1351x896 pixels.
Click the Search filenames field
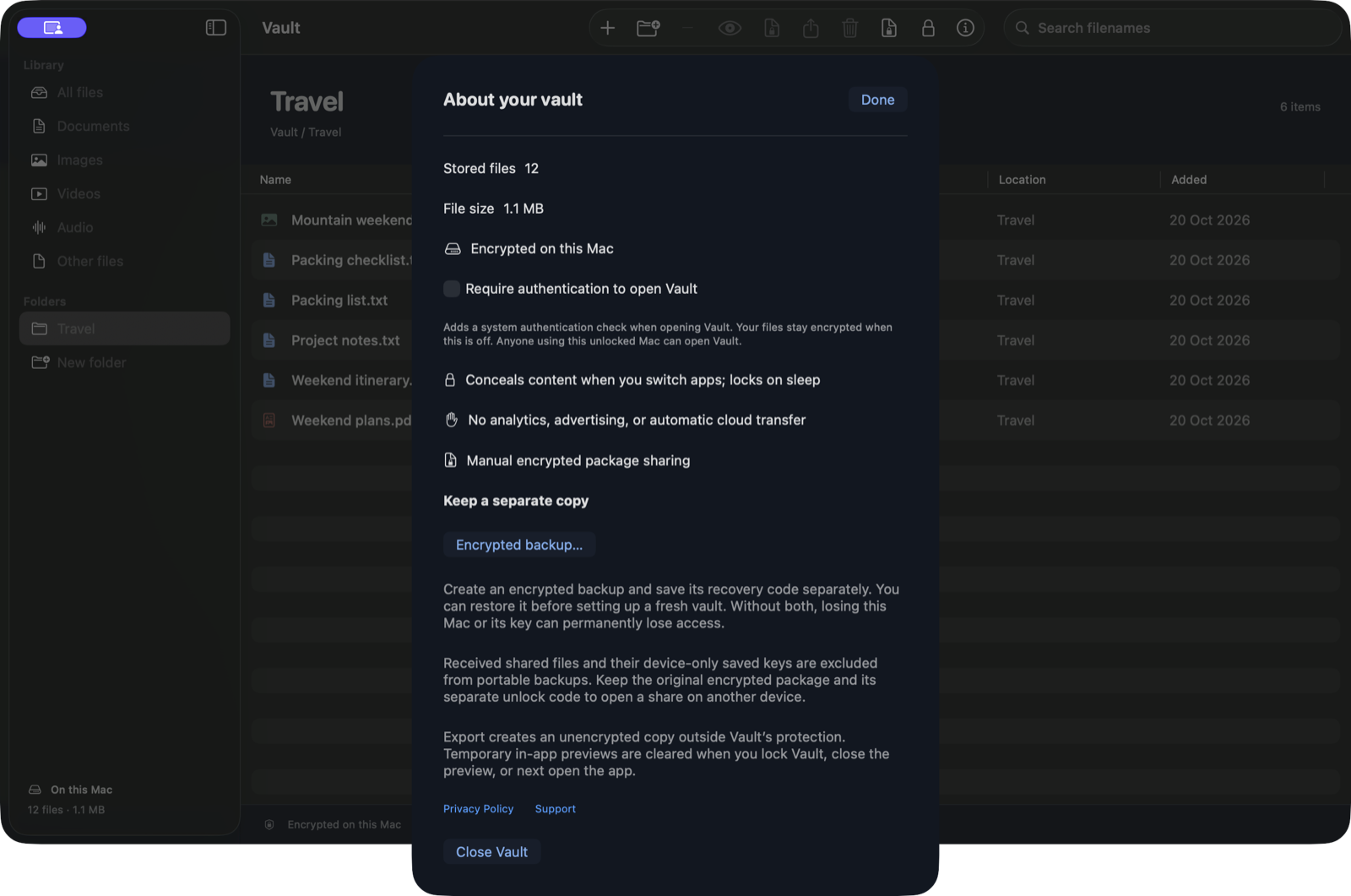1172,28
